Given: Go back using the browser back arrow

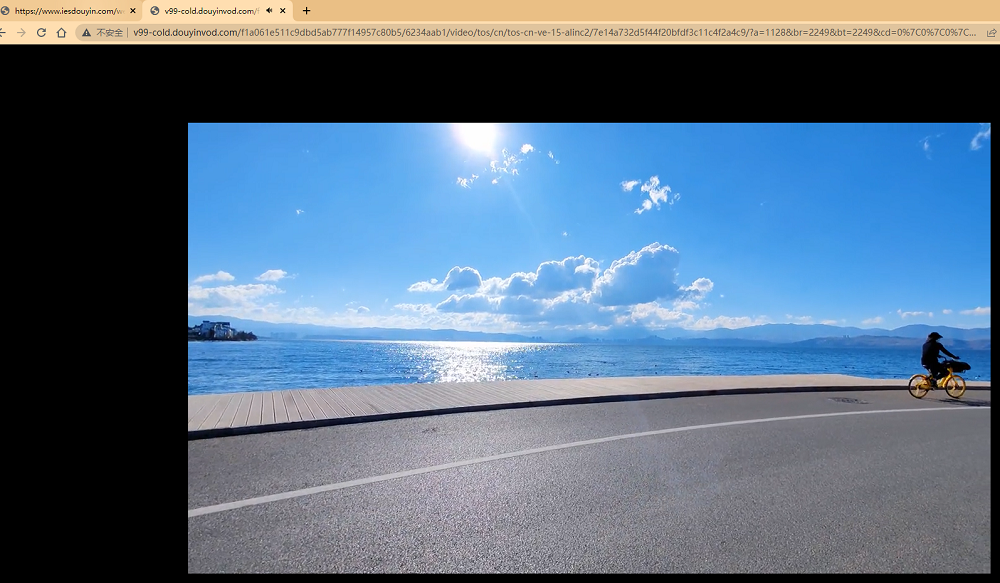Looking at the screenshot, I should [3, 33].
